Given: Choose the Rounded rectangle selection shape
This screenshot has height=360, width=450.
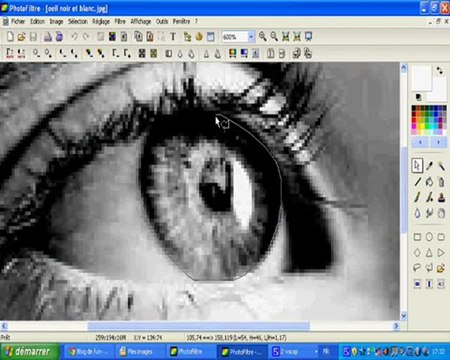Looking at the screenshot, I should [x=441, y=237].
